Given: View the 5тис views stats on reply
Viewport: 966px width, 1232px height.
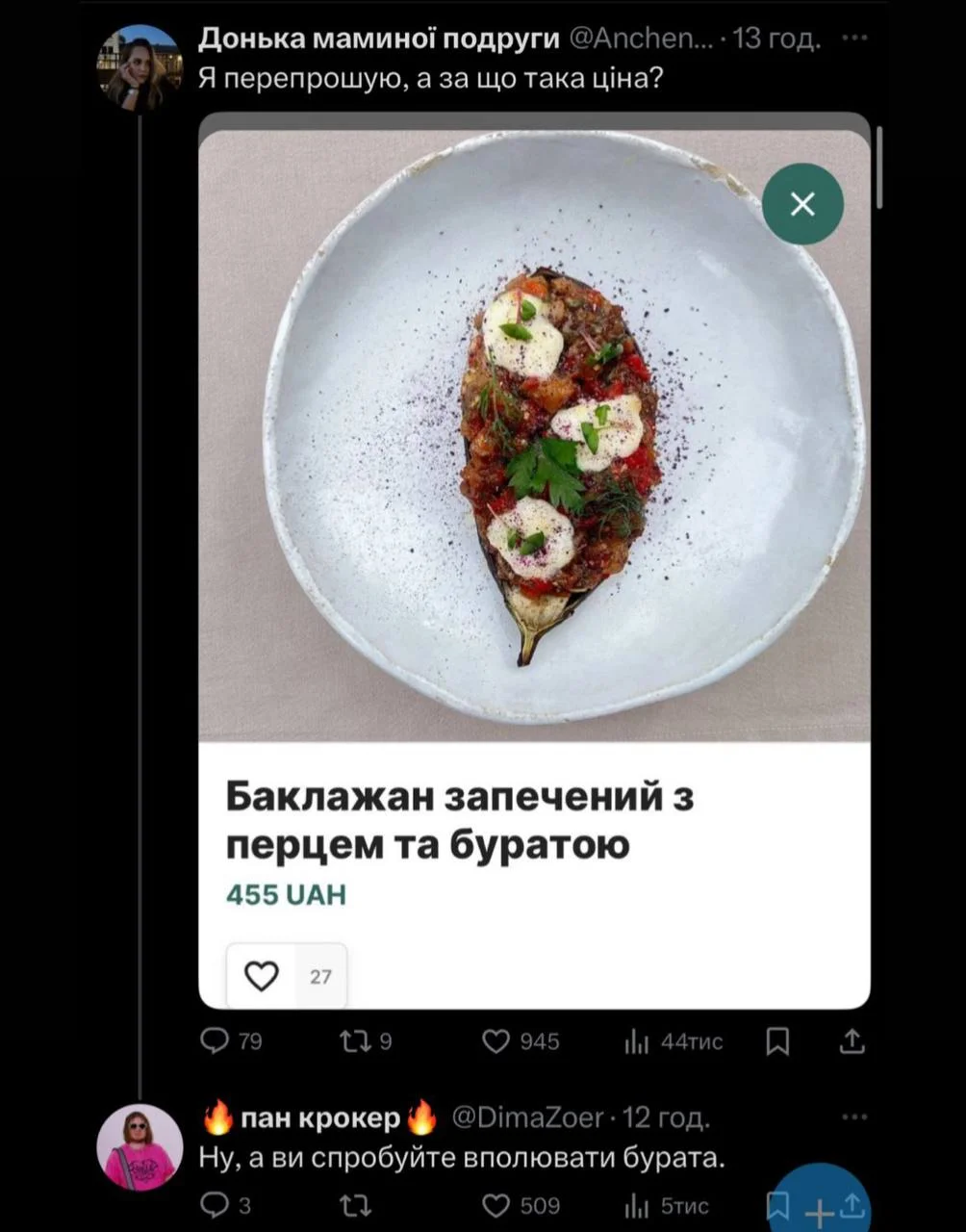Looking at the screenshot, I should (x=667, y=1206).
